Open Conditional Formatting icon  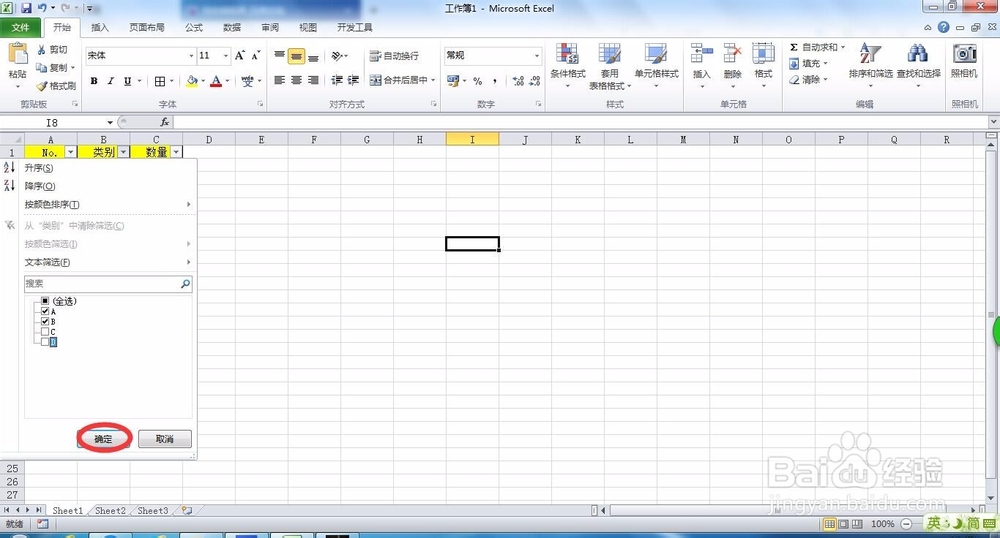point(567,54)
